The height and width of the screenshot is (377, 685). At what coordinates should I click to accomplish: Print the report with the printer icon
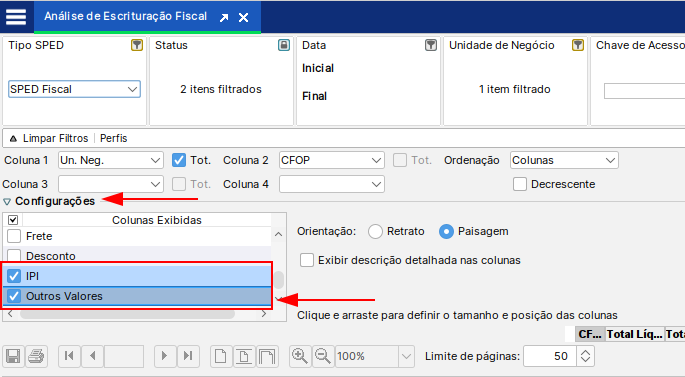click(36, 356)
